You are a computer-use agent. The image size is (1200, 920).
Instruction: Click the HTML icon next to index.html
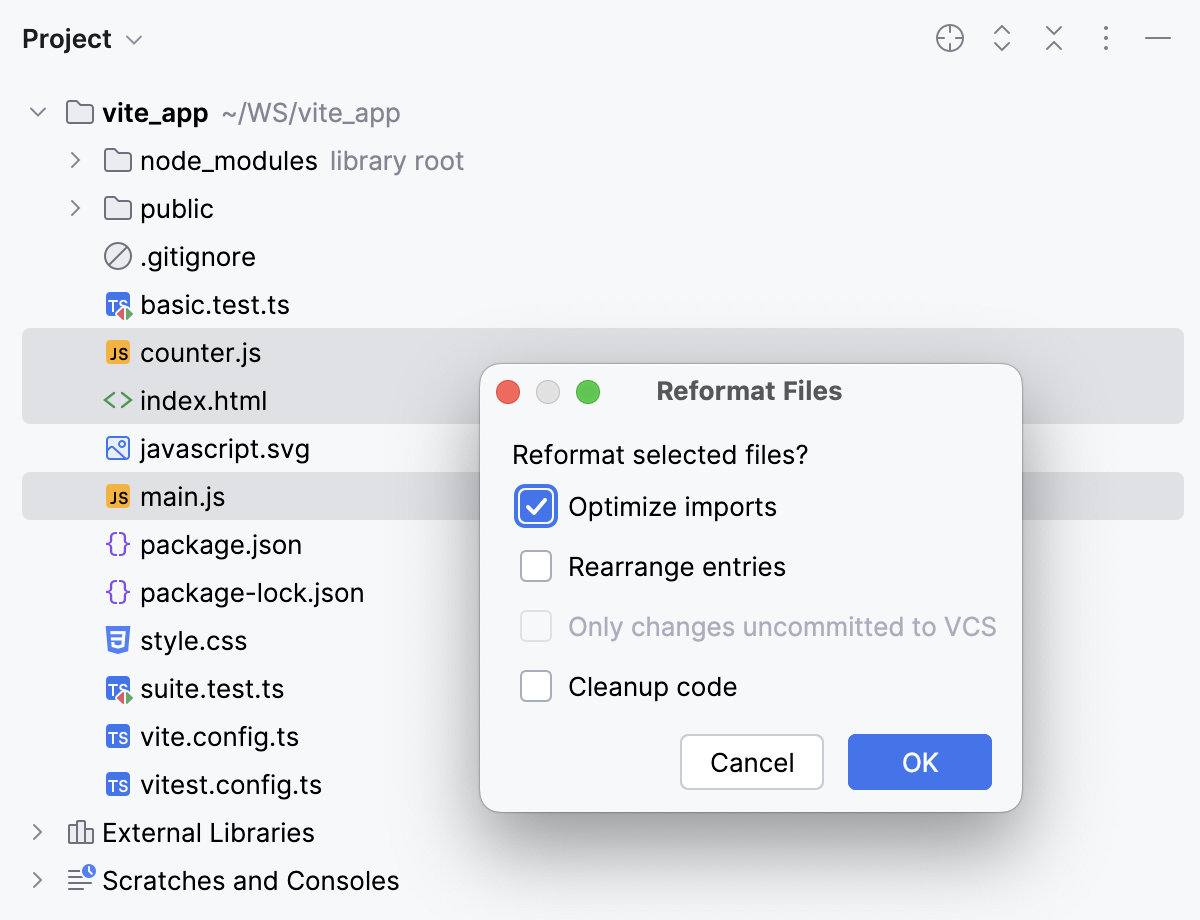(x=118, y=400)
